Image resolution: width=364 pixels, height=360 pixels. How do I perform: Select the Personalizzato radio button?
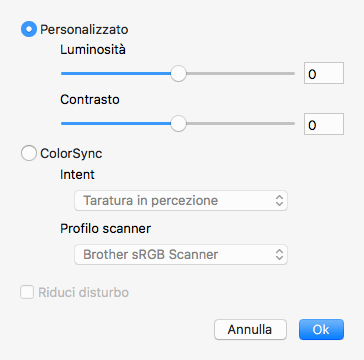(29, 29)
